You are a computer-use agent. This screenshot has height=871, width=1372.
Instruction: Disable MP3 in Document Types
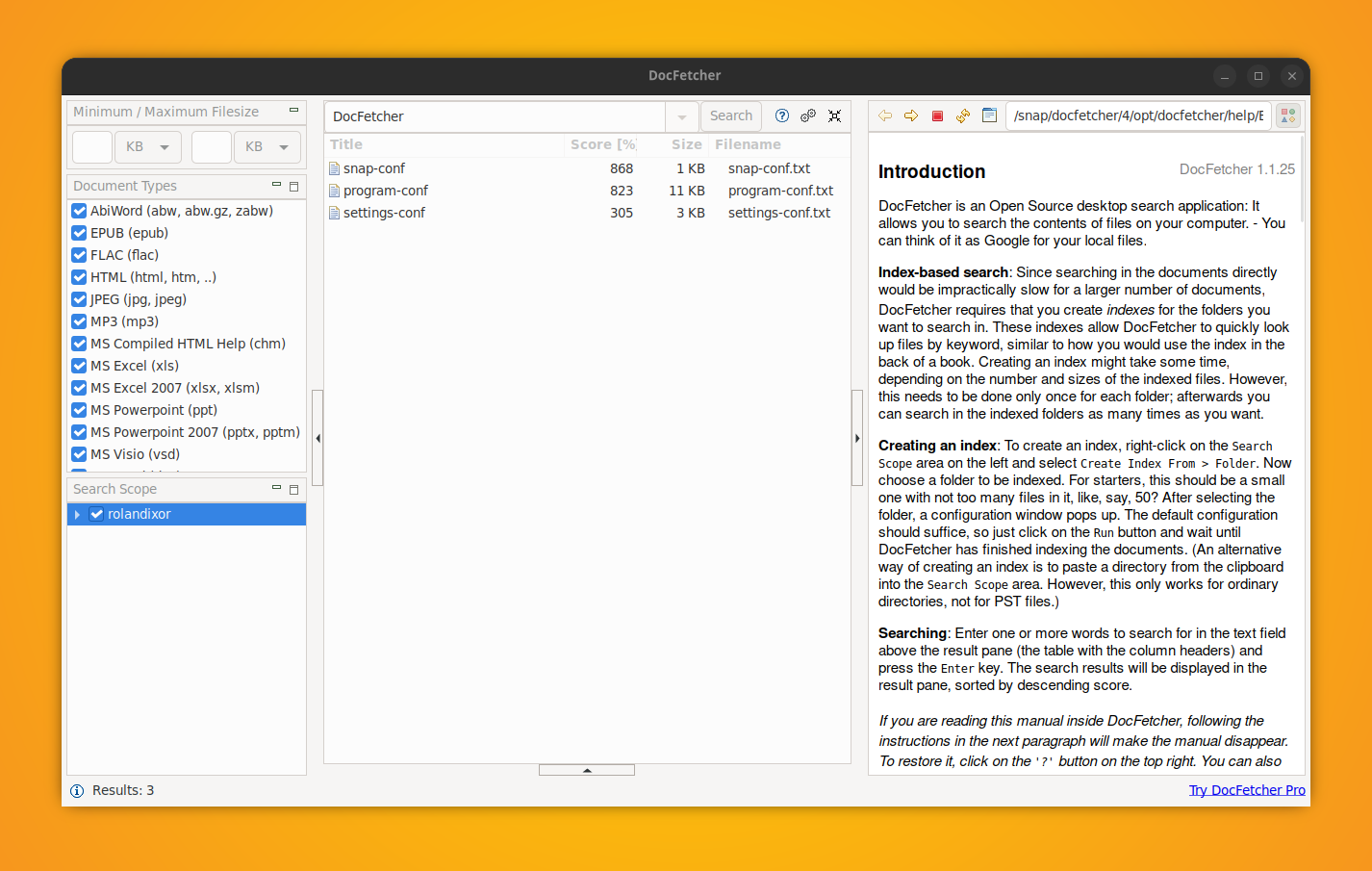click(79, 320)
